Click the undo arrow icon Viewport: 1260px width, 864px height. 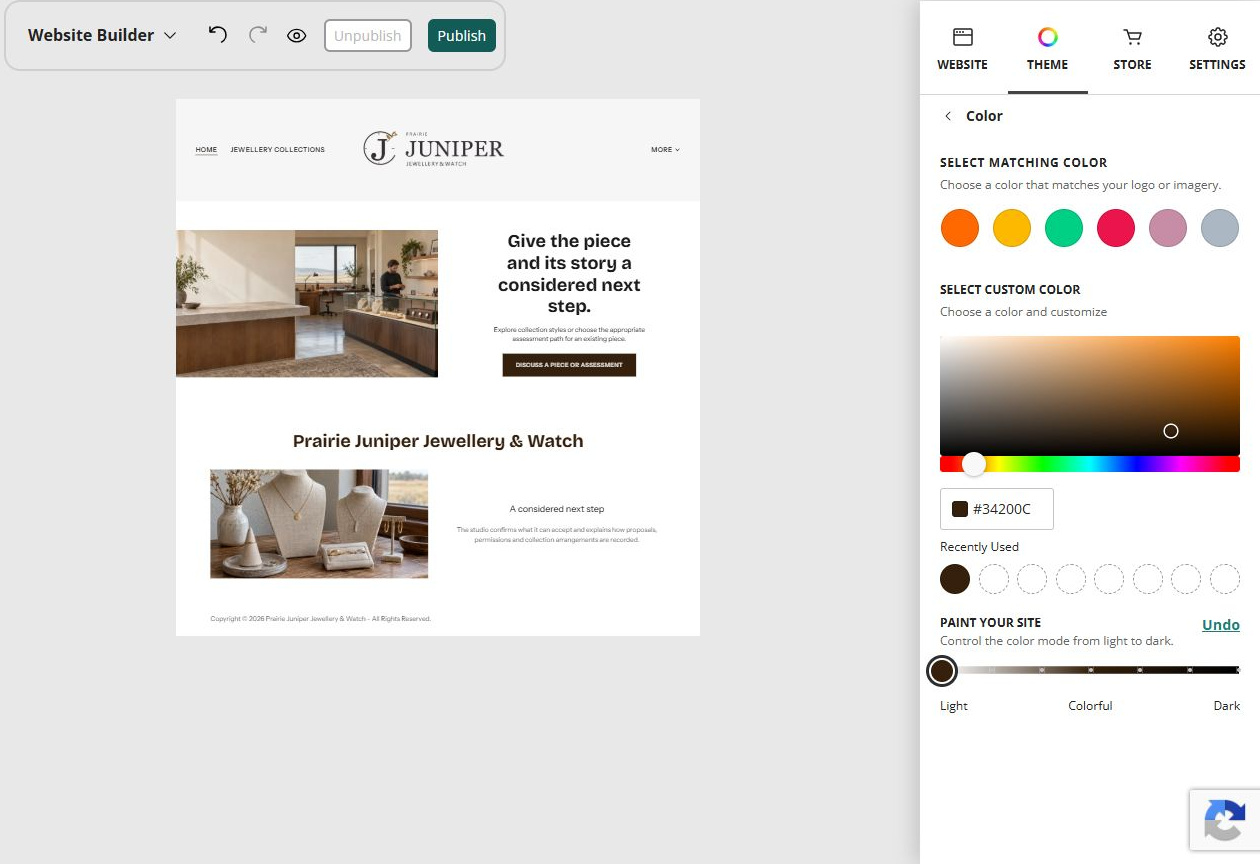(218, 35)
